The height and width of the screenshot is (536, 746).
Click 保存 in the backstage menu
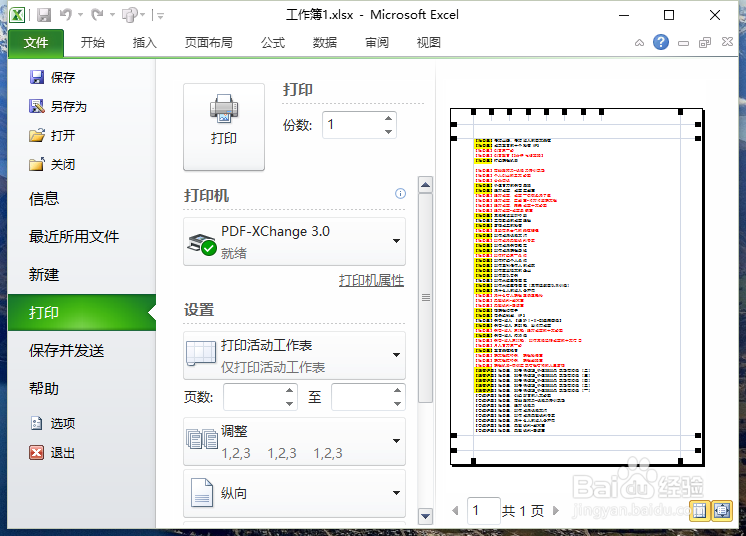pyautogui.click(x=52, y=77)
